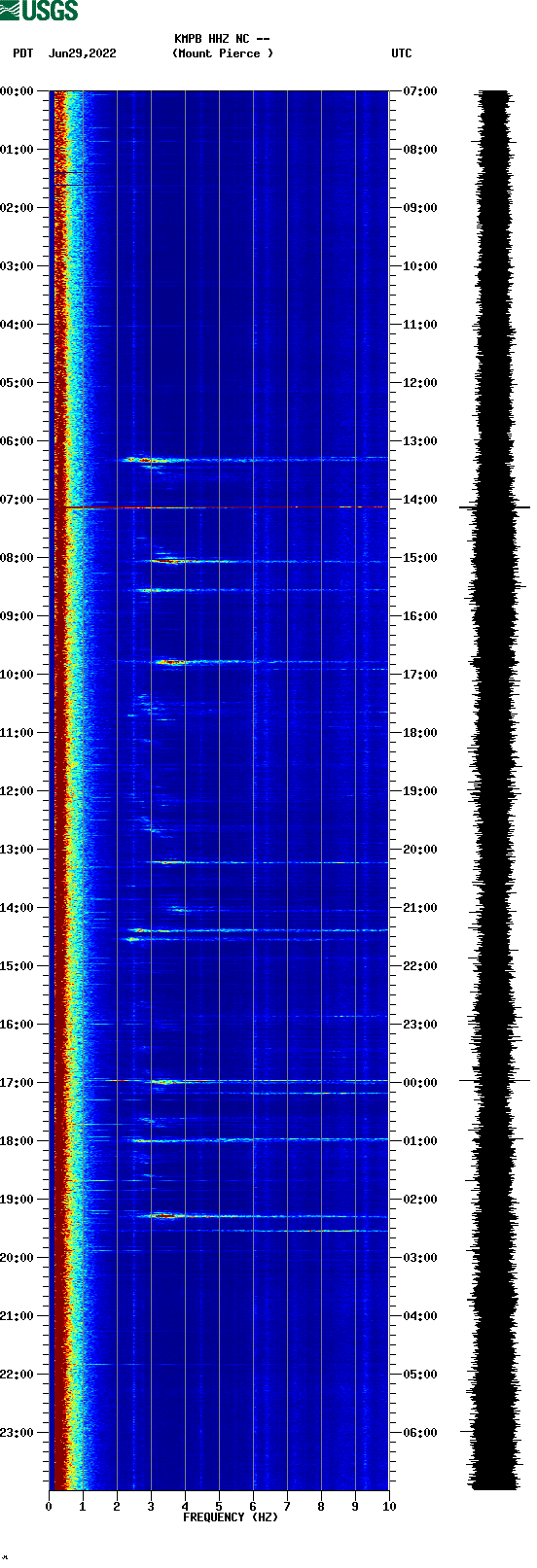Click the 'FREQUENCY (HZ)' axis label
The image size is (537, 1568).
coord(230,1517)
